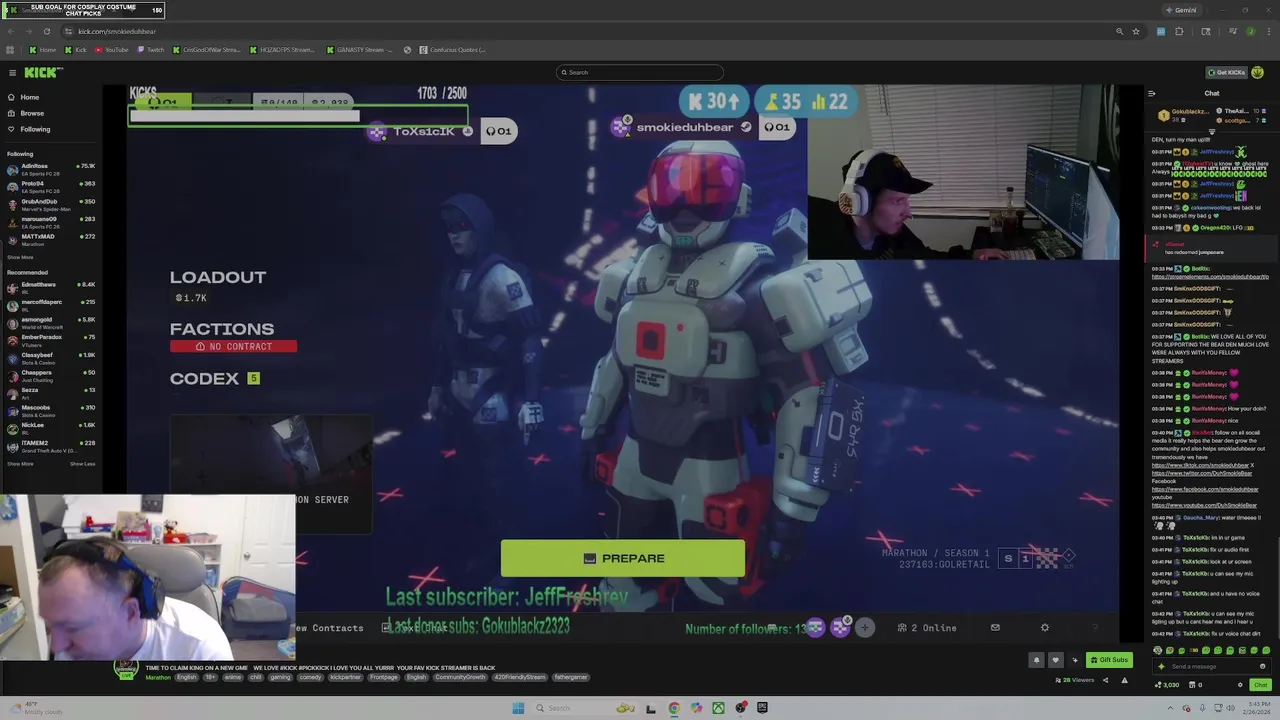The height and width of the screenshot is (720, 1280).
Task: Open YouTube bookmark
Action: tap(112, 49)
